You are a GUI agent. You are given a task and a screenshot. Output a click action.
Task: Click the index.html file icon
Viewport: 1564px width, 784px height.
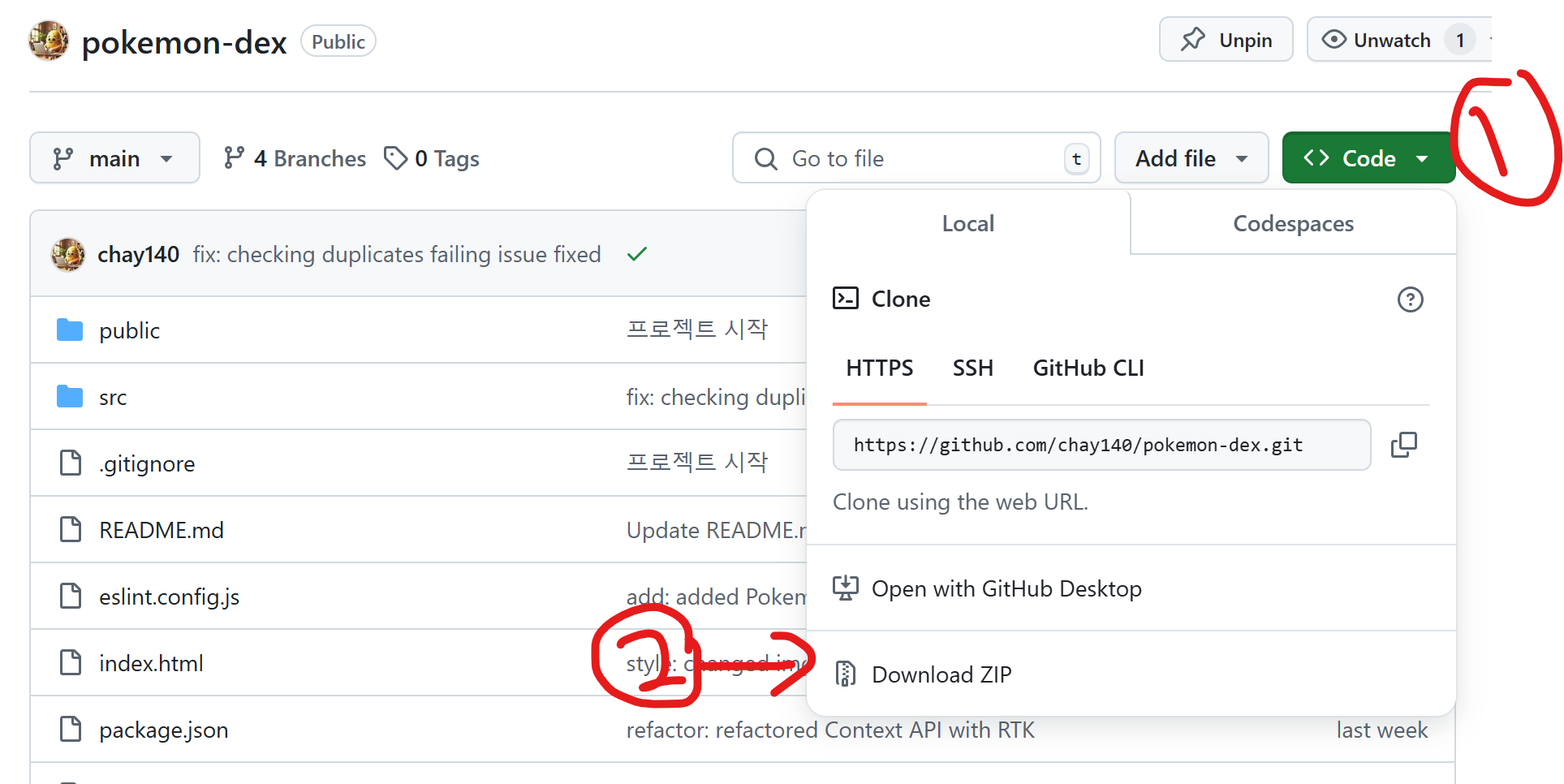coord(71,663)
